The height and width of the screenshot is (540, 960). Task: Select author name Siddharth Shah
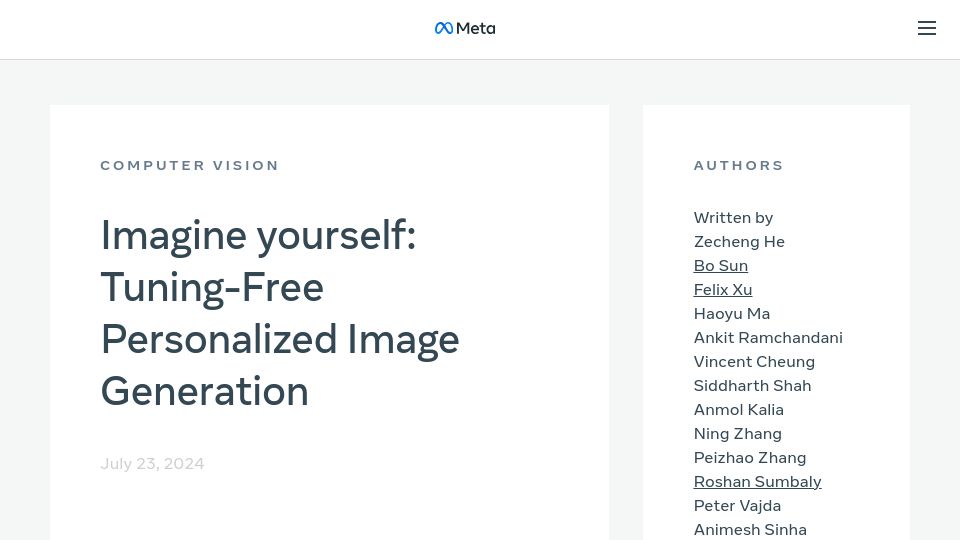[752, 386]
